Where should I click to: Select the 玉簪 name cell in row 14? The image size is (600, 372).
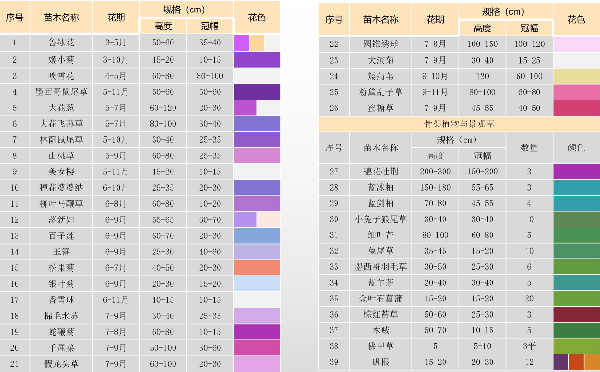[x=61, y=251]
